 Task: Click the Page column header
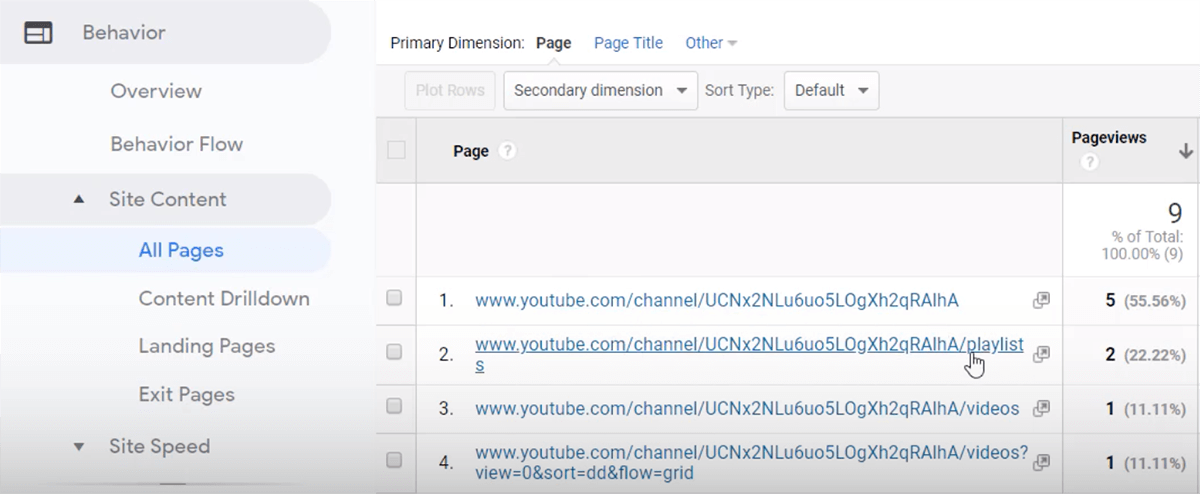[x=471, y=151]
